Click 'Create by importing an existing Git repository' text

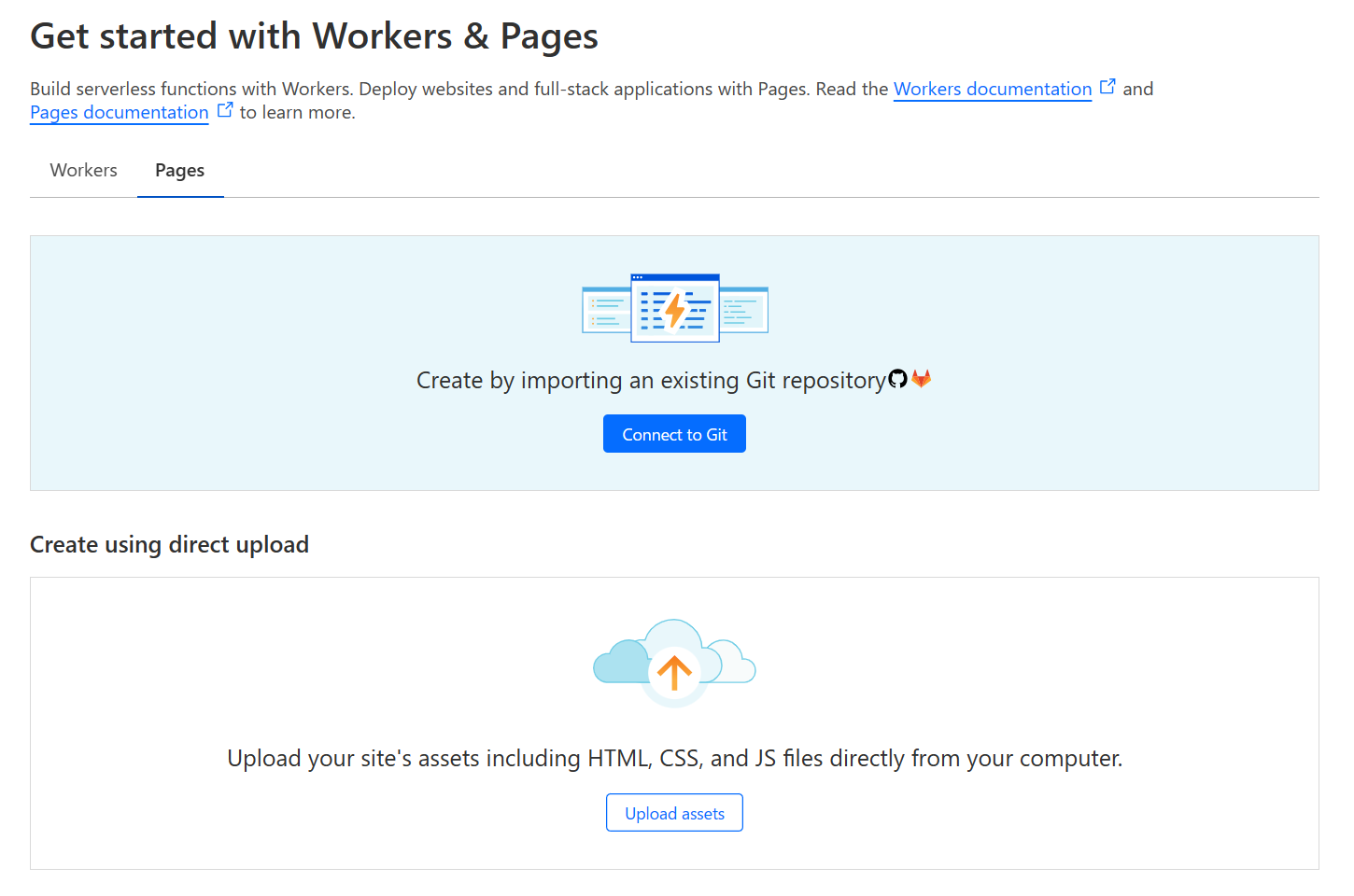coord(651,381)
